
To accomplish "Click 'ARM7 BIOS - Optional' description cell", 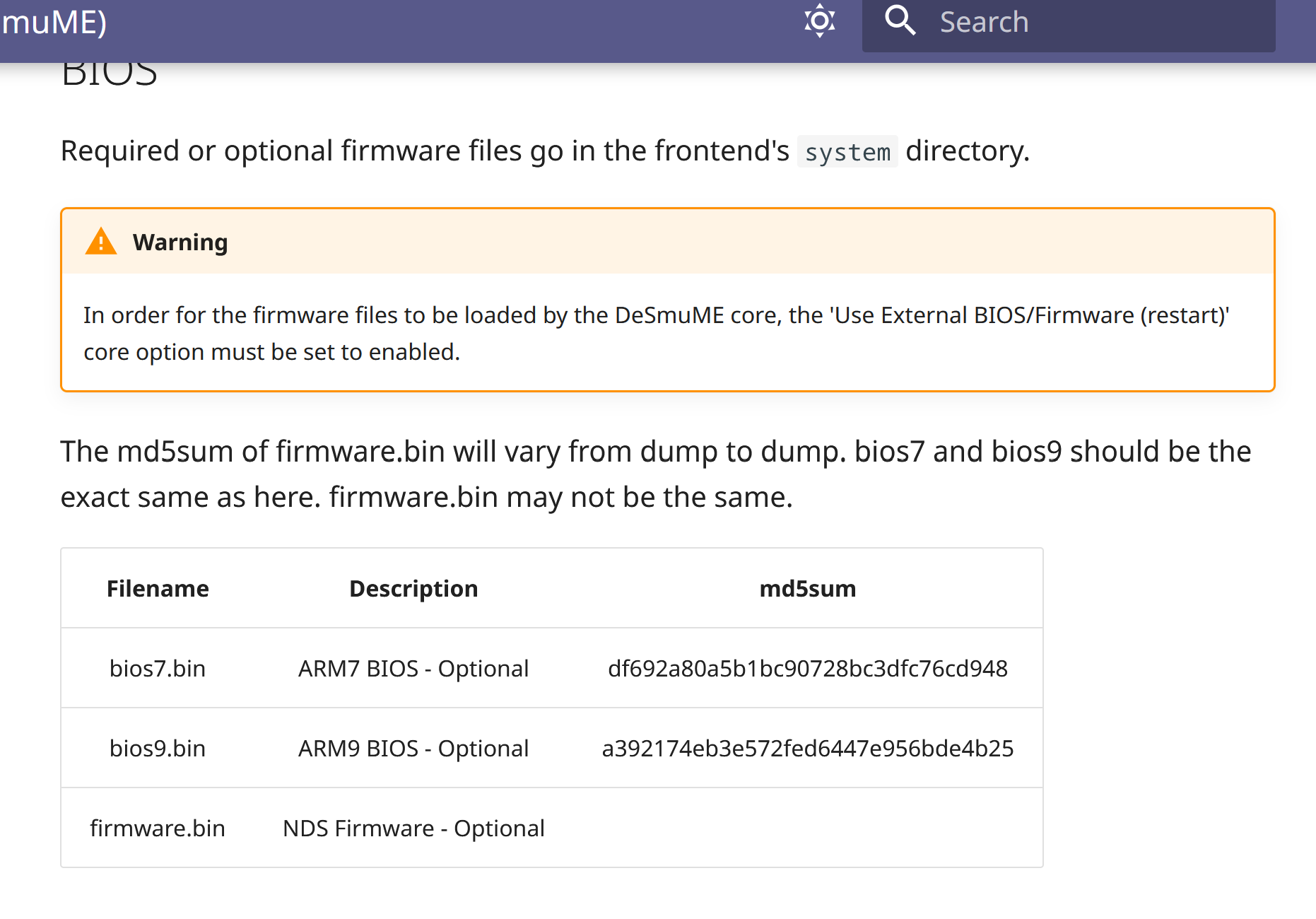I will tap(413, 669).
